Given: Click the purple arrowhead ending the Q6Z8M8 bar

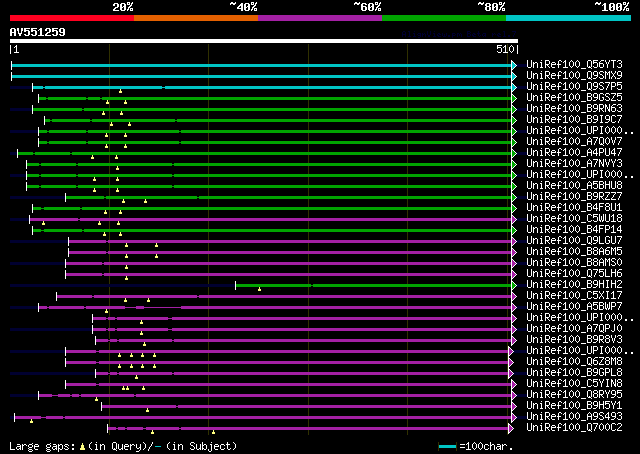Looking at the screenshot, I should click(x=511, y=363).
